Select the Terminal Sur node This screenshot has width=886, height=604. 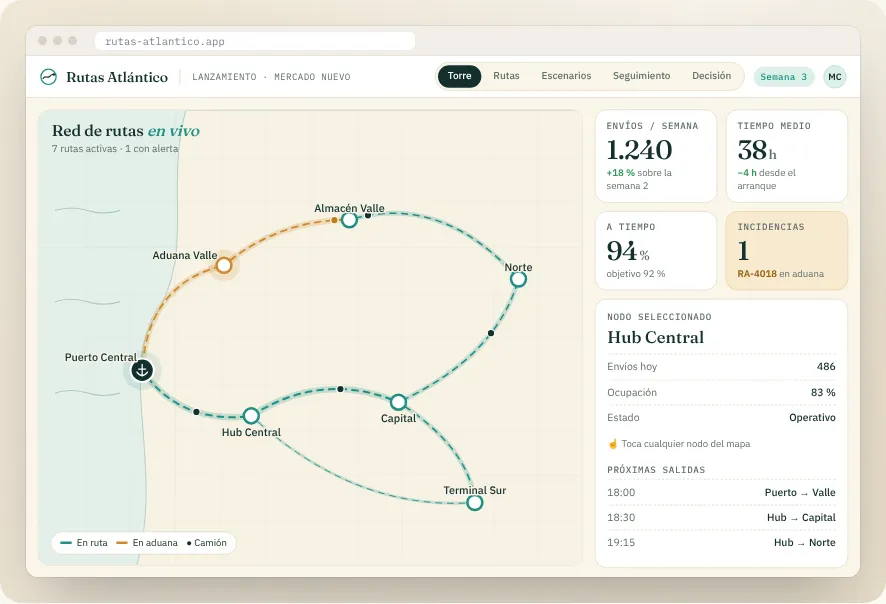(475, 502)
